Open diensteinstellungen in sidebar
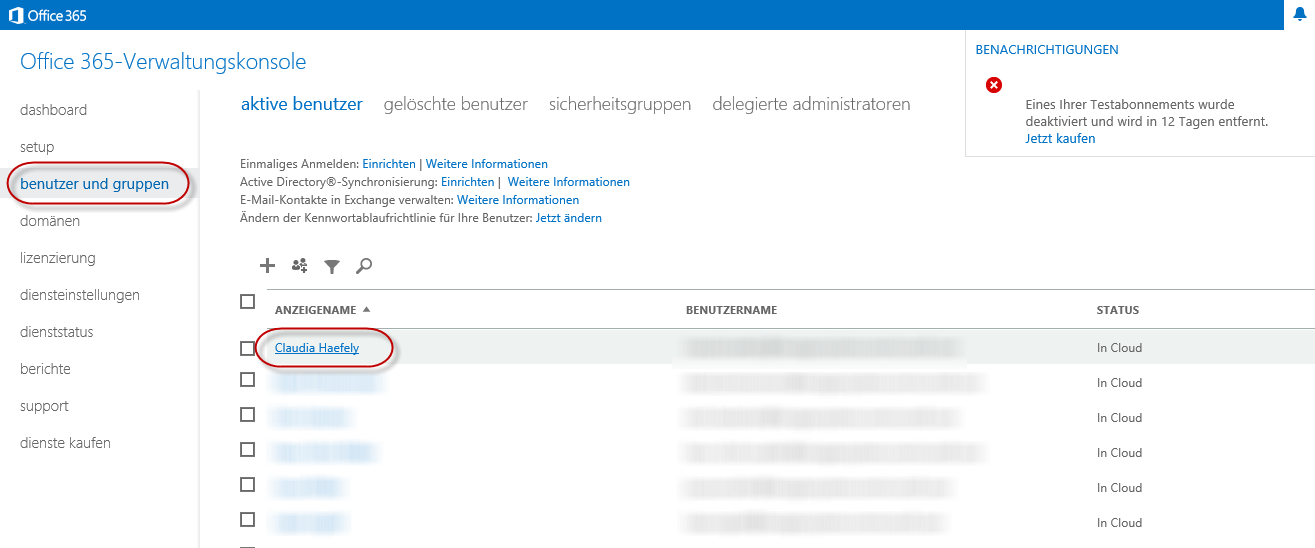 pos(80,295)
